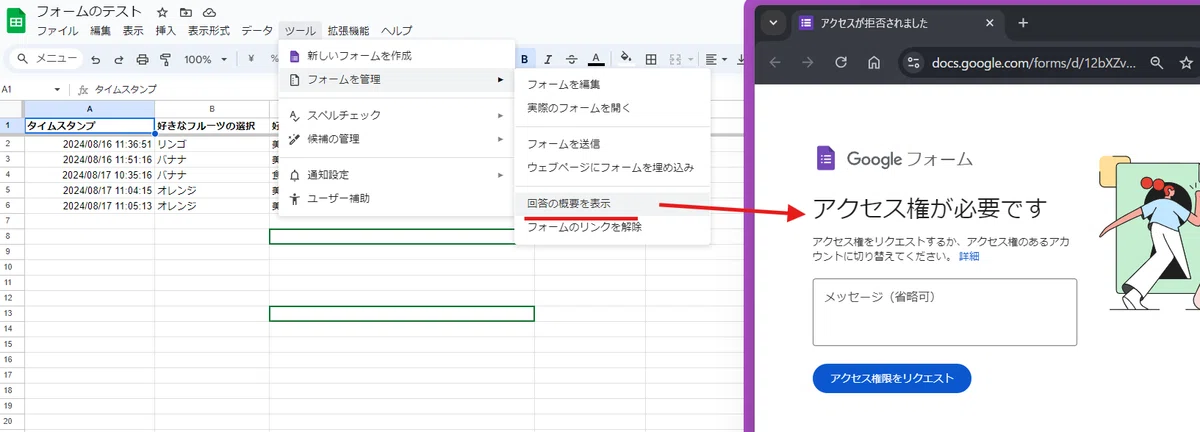
Task: Toggle bold formatting in the toolbar
Action: pyautogui.click(x=524, y=59)
